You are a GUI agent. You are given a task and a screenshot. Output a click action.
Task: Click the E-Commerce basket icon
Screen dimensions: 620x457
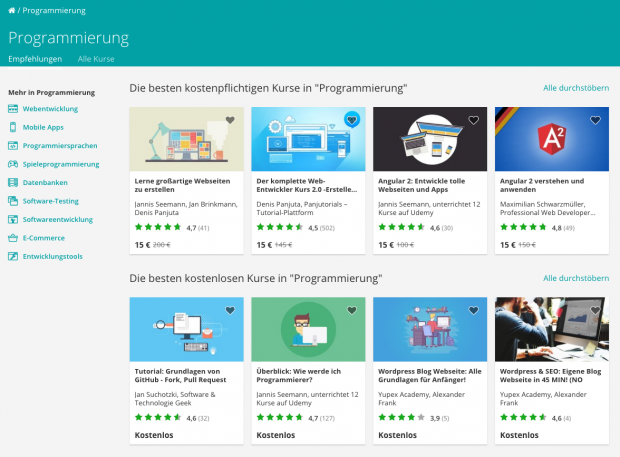[x=13, y=238]
